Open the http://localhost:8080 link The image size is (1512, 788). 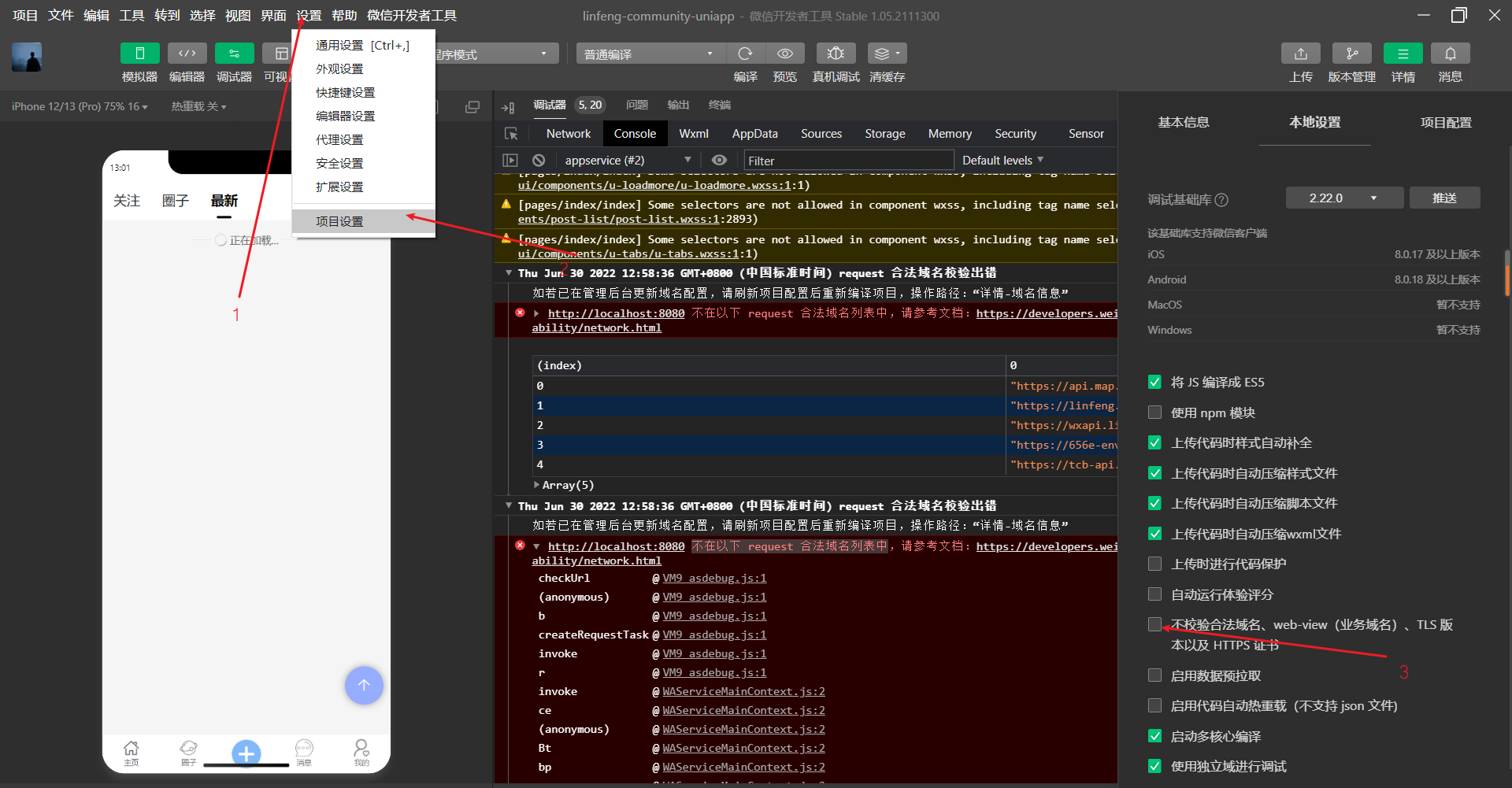[616, 313]
